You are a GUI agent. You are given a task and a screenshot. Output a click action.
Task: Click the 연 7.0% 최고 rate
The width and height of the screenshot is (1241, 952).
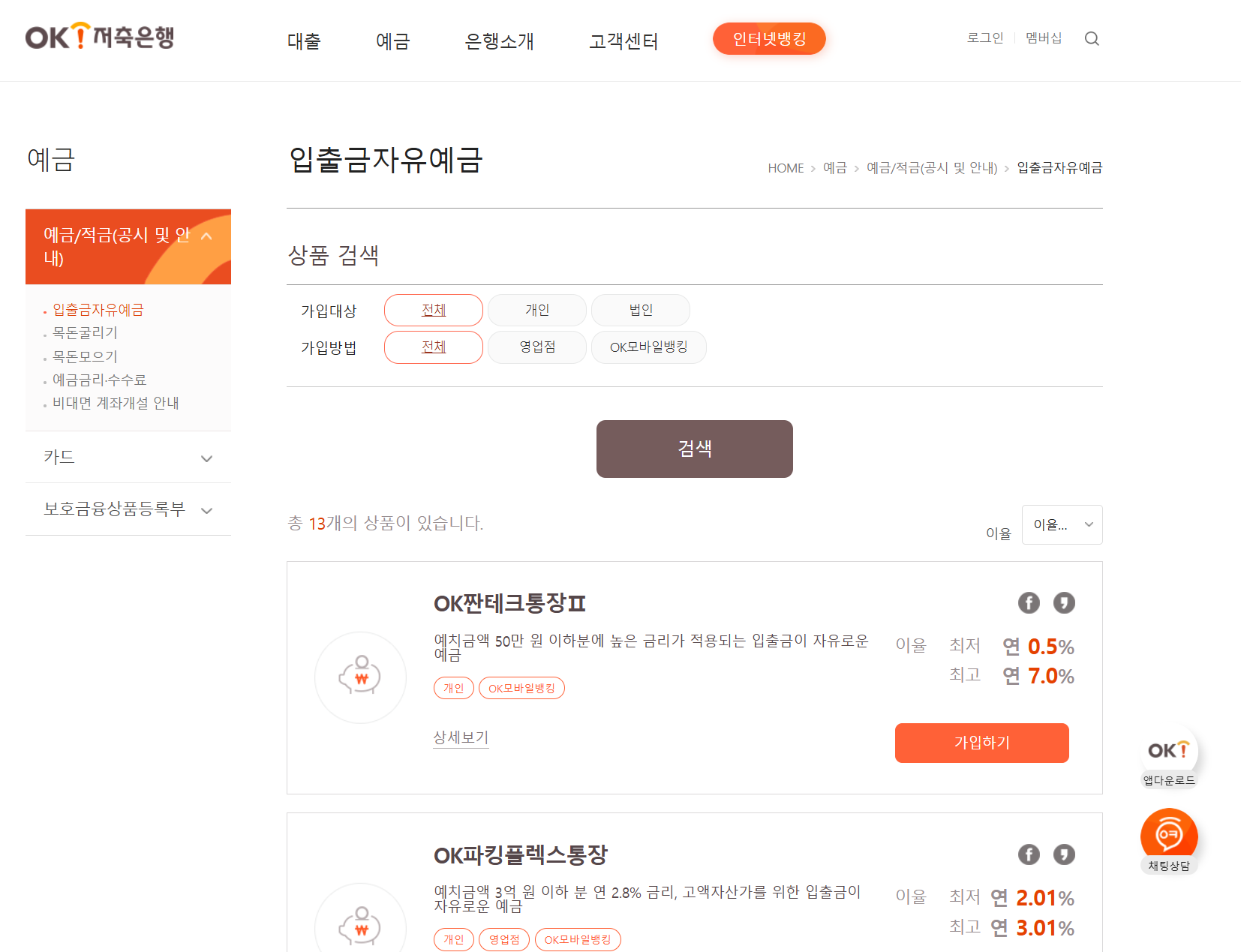pos(1038,676)
